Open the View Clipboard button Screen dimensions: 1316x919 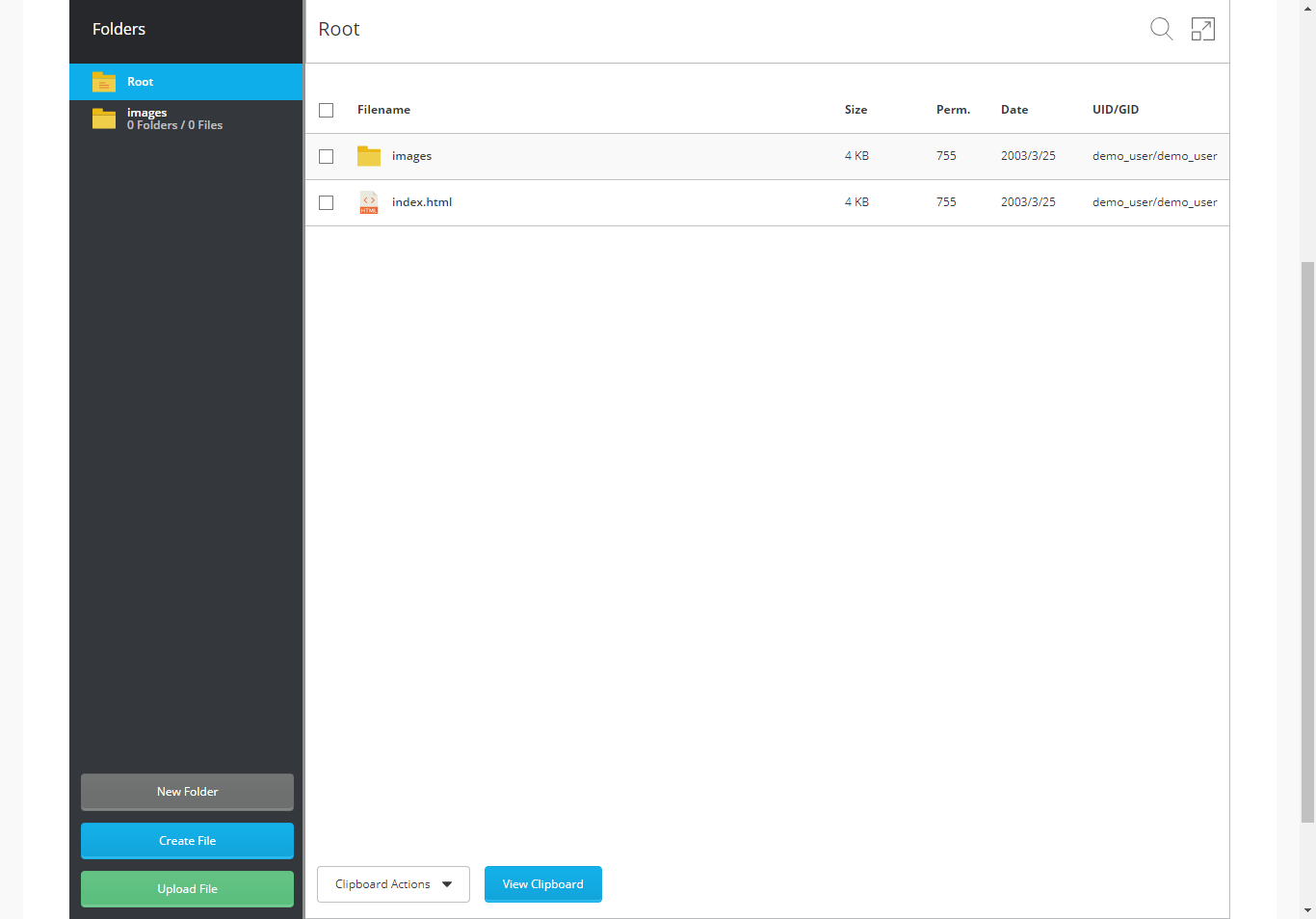[542, 884]
